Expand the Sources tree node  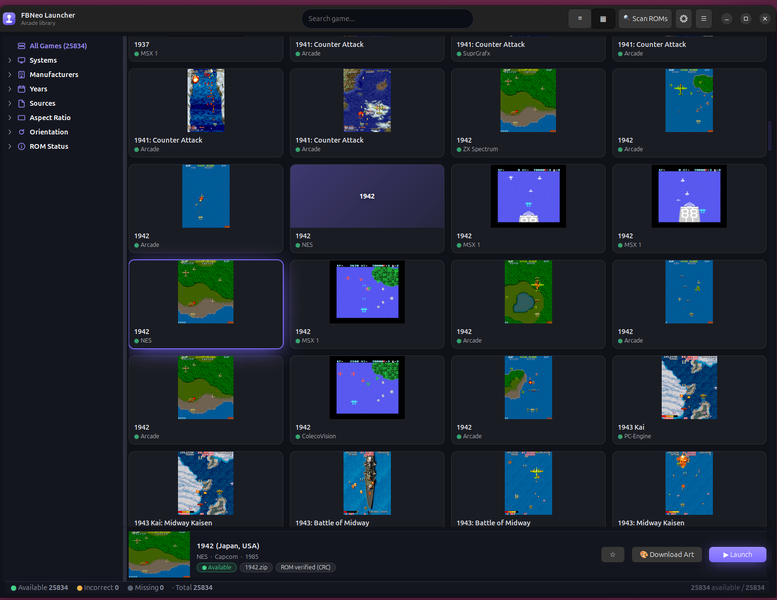(9, 104)
